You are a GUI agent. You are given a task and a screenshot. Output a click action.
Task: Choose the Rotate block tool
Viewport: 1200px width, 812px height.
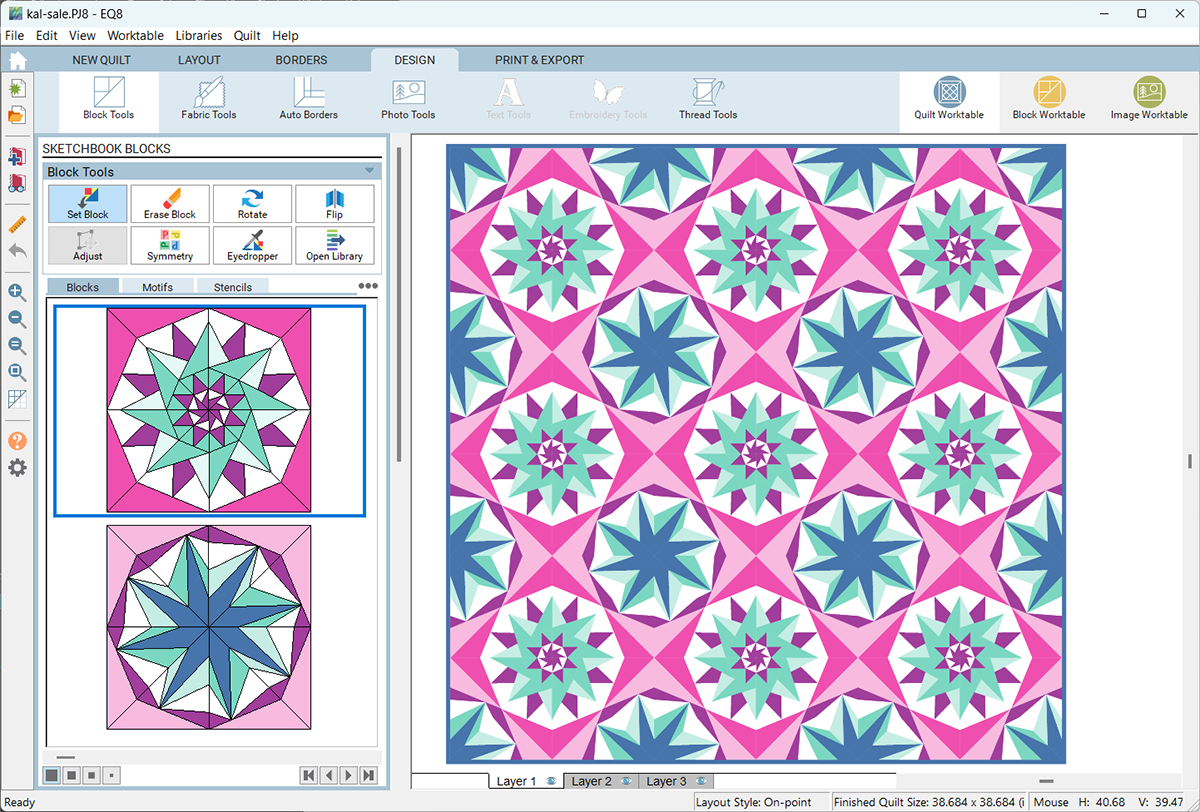[x=252, y=203]
